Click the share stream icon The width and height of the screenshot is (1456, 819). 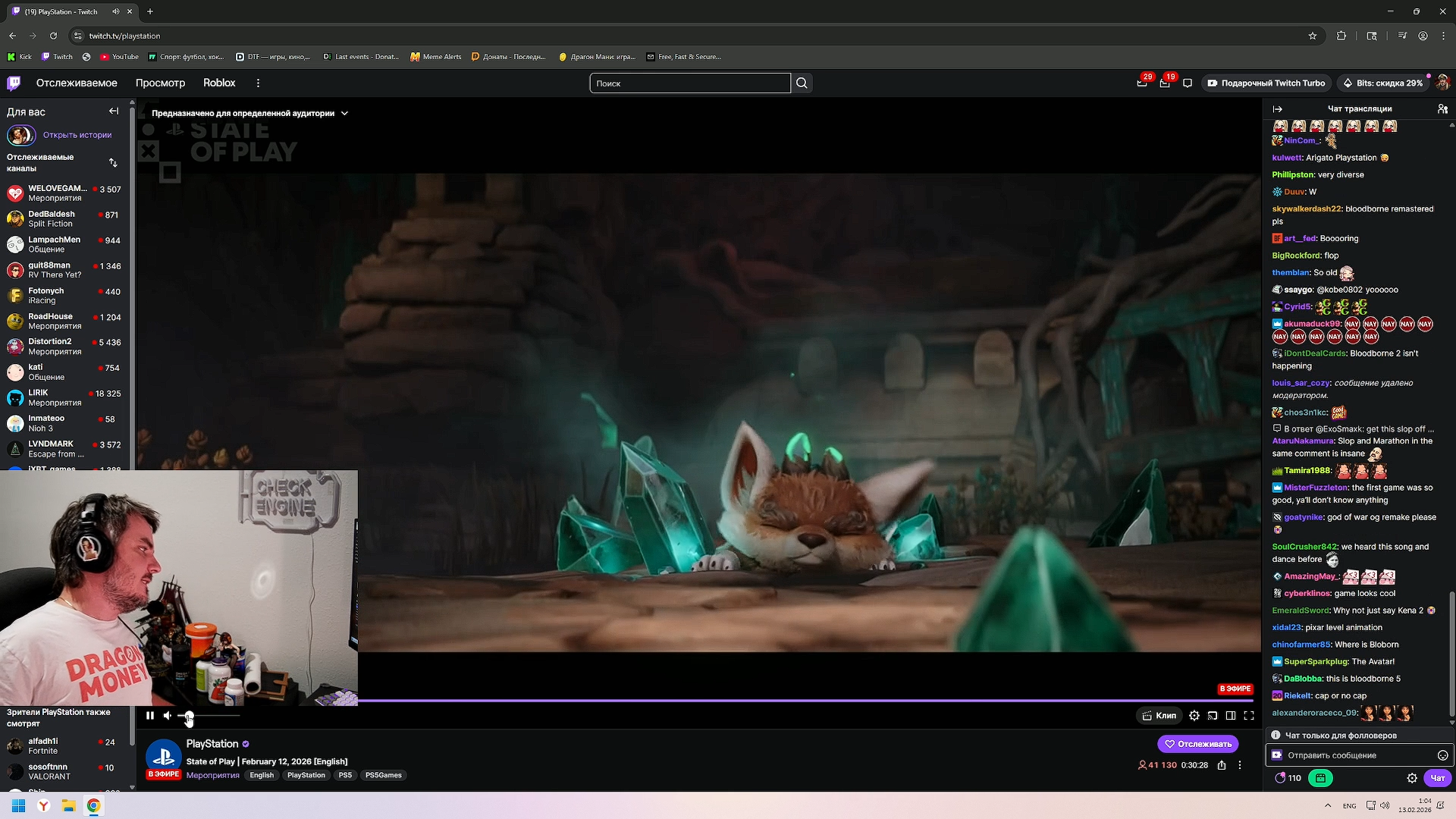click(1222, 765)
